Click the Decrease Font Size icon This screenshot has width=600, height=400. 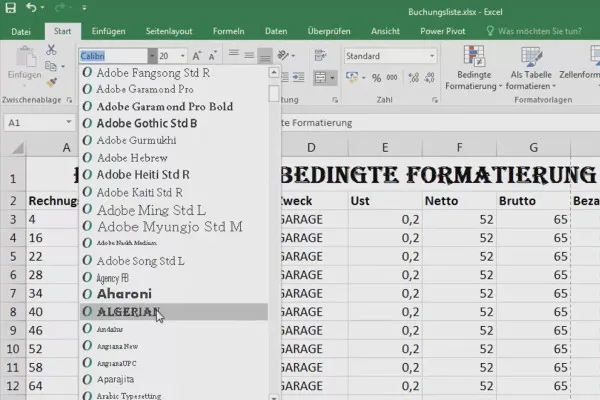213,56
